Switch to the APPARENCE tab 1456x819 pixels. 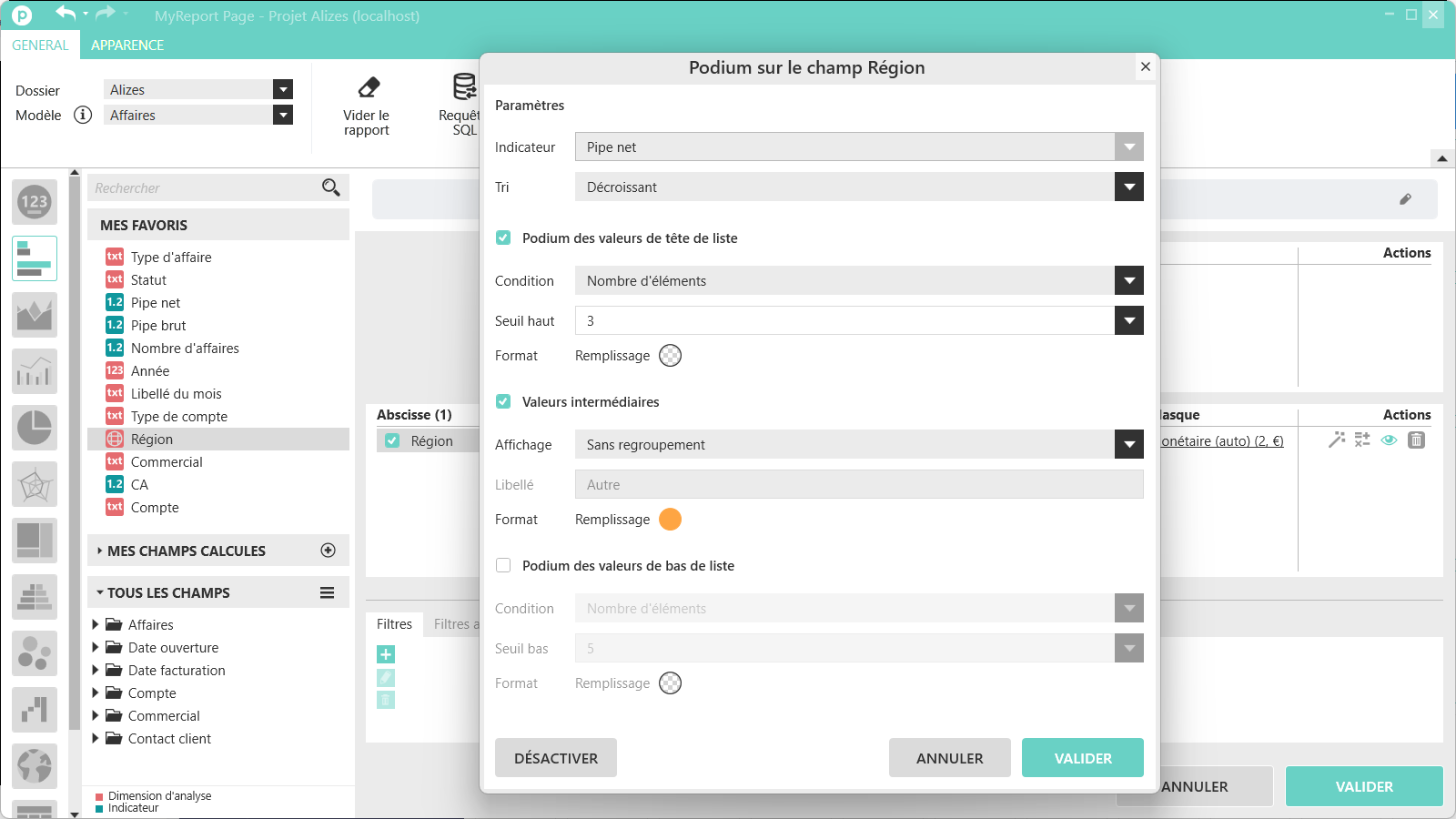point(127,45)
